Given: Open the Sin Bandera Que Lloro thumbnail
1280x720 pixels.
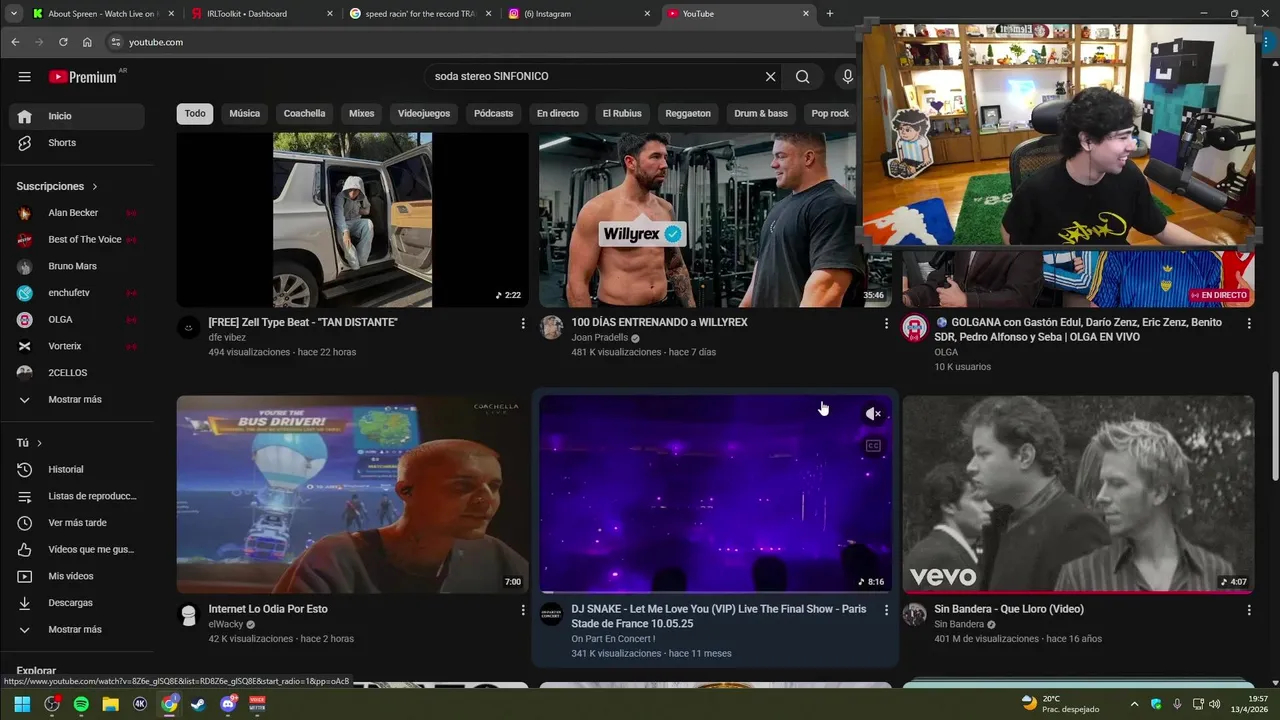Looking at the screenshot, I should click(x=1078, y=494).
